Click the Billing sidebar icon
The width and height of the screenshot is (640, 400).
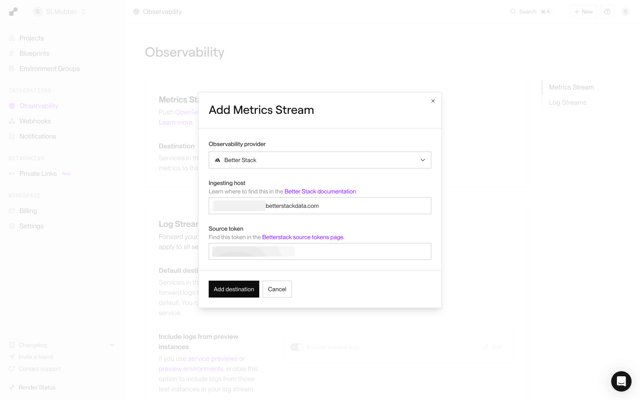pos(12,211)
